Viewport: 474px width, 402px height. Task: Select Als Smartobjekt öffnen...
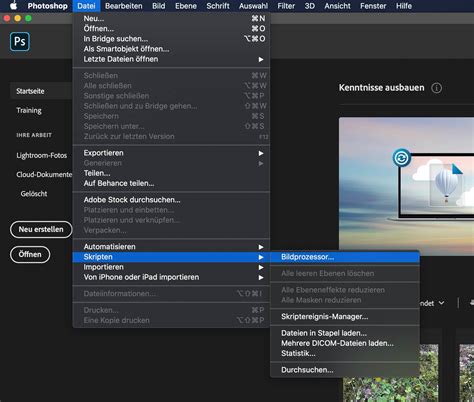pos(171,49)
